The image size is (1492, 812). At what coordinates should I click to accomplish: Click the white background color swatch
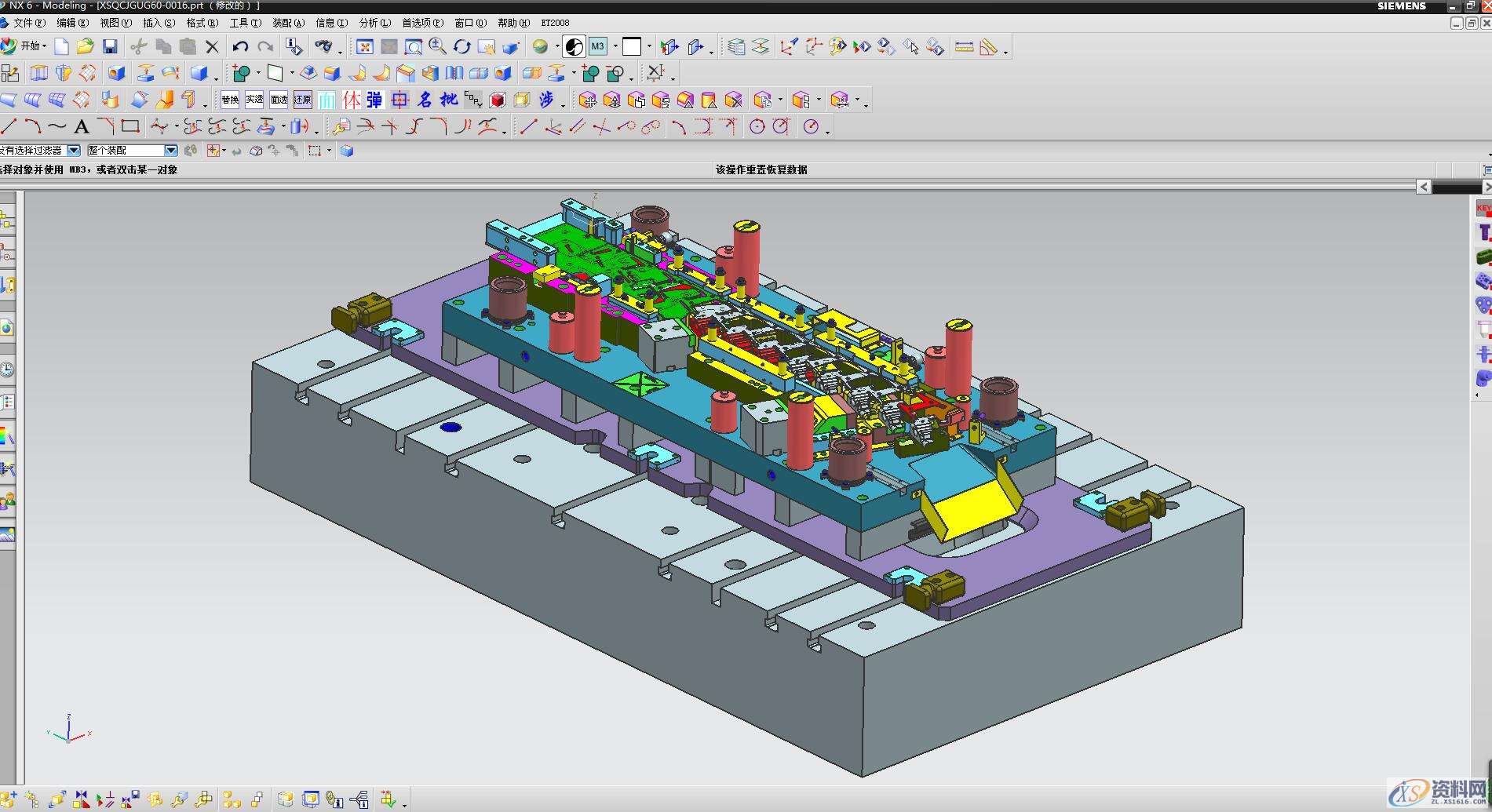tap(632, 47)
